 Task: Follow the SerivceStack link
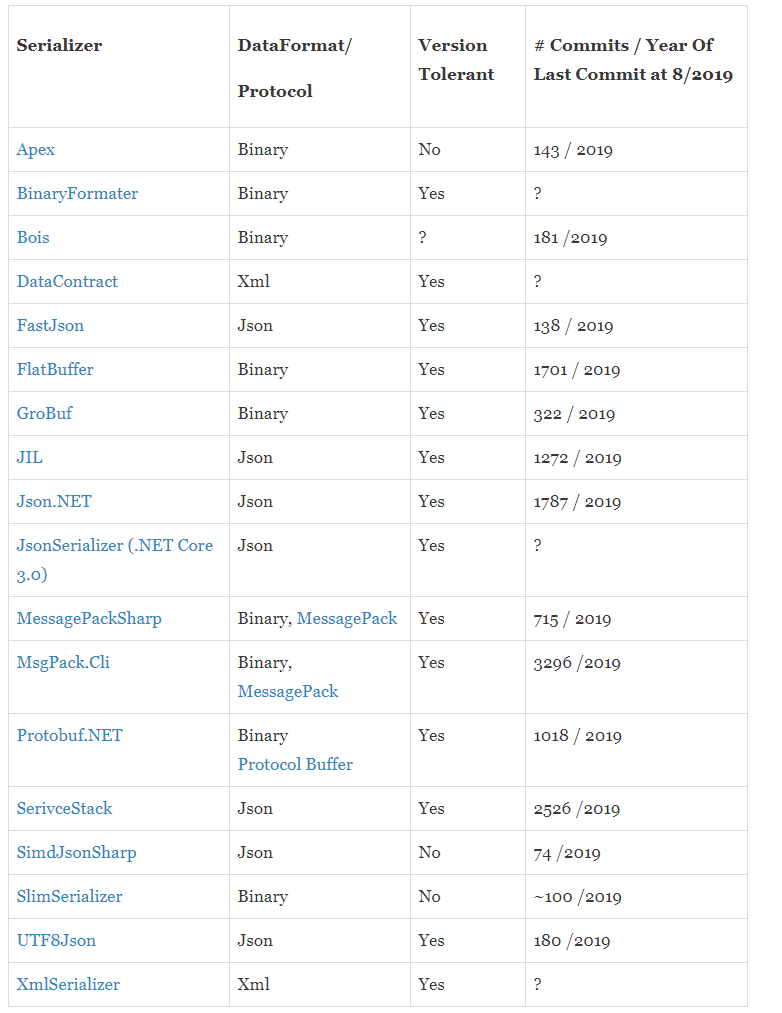pos(64,809)
